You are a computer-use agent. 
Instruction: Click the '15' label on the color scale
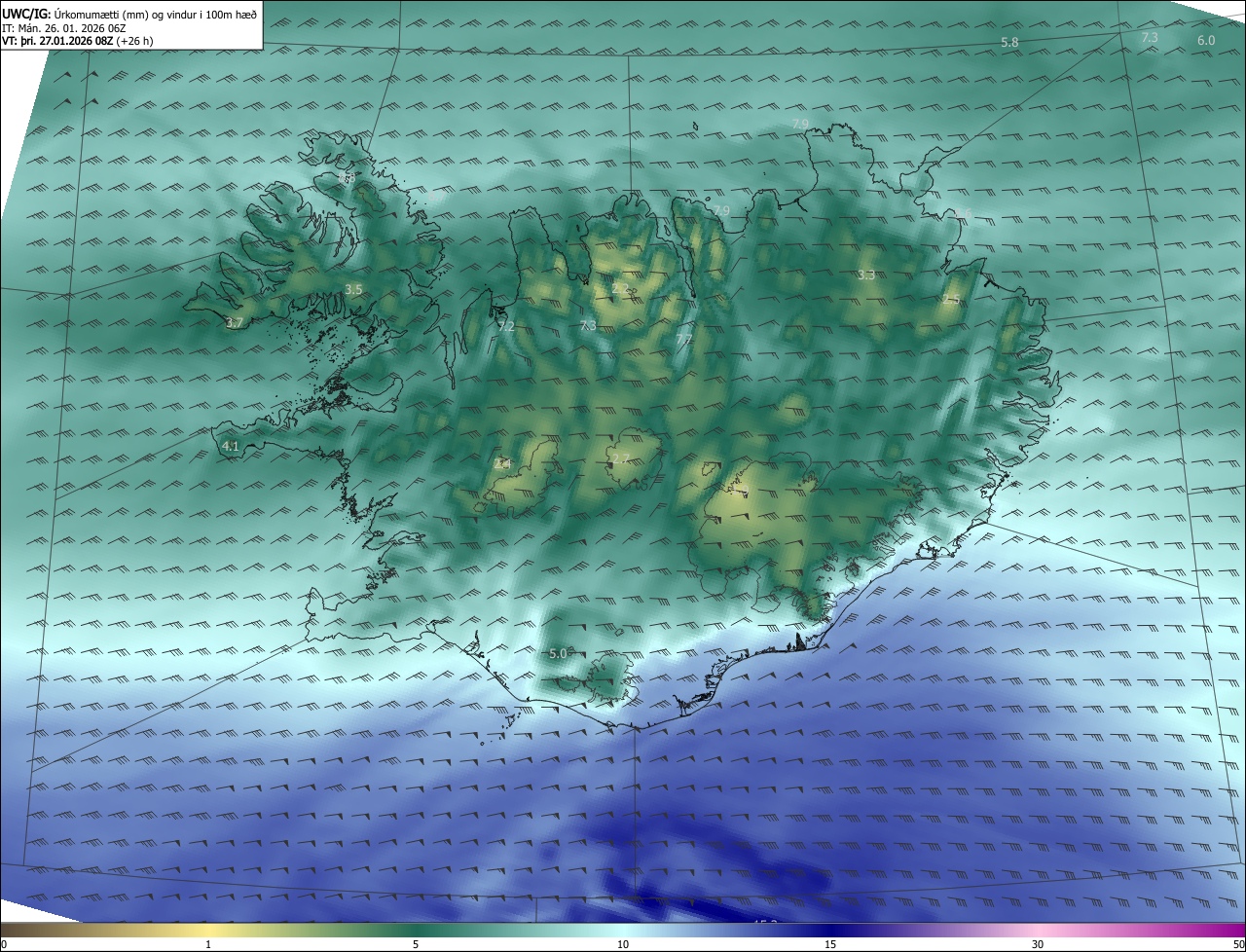tap(830, 944)
